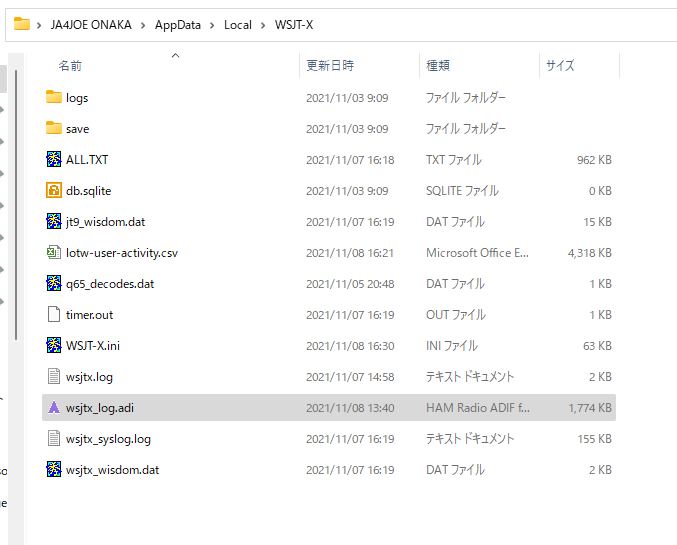Click the SQLITE ファイル type cell
677x545 pixels.
[462, 191]
